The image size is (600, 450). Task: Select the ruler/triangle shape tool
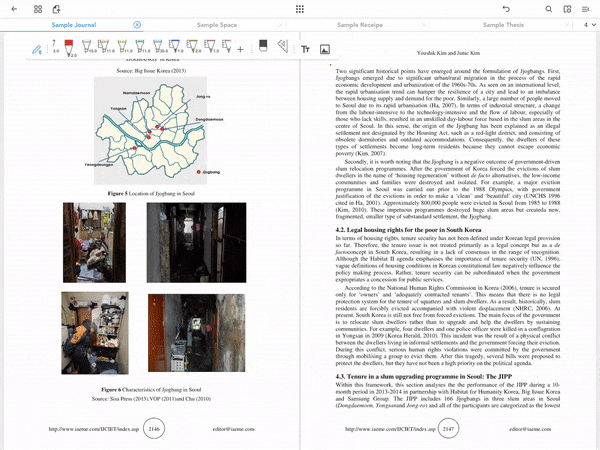click(283, 46)
